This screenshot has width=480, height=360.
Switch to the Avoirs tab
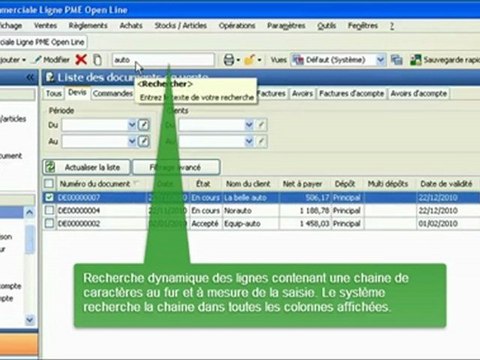click(302, 94)
